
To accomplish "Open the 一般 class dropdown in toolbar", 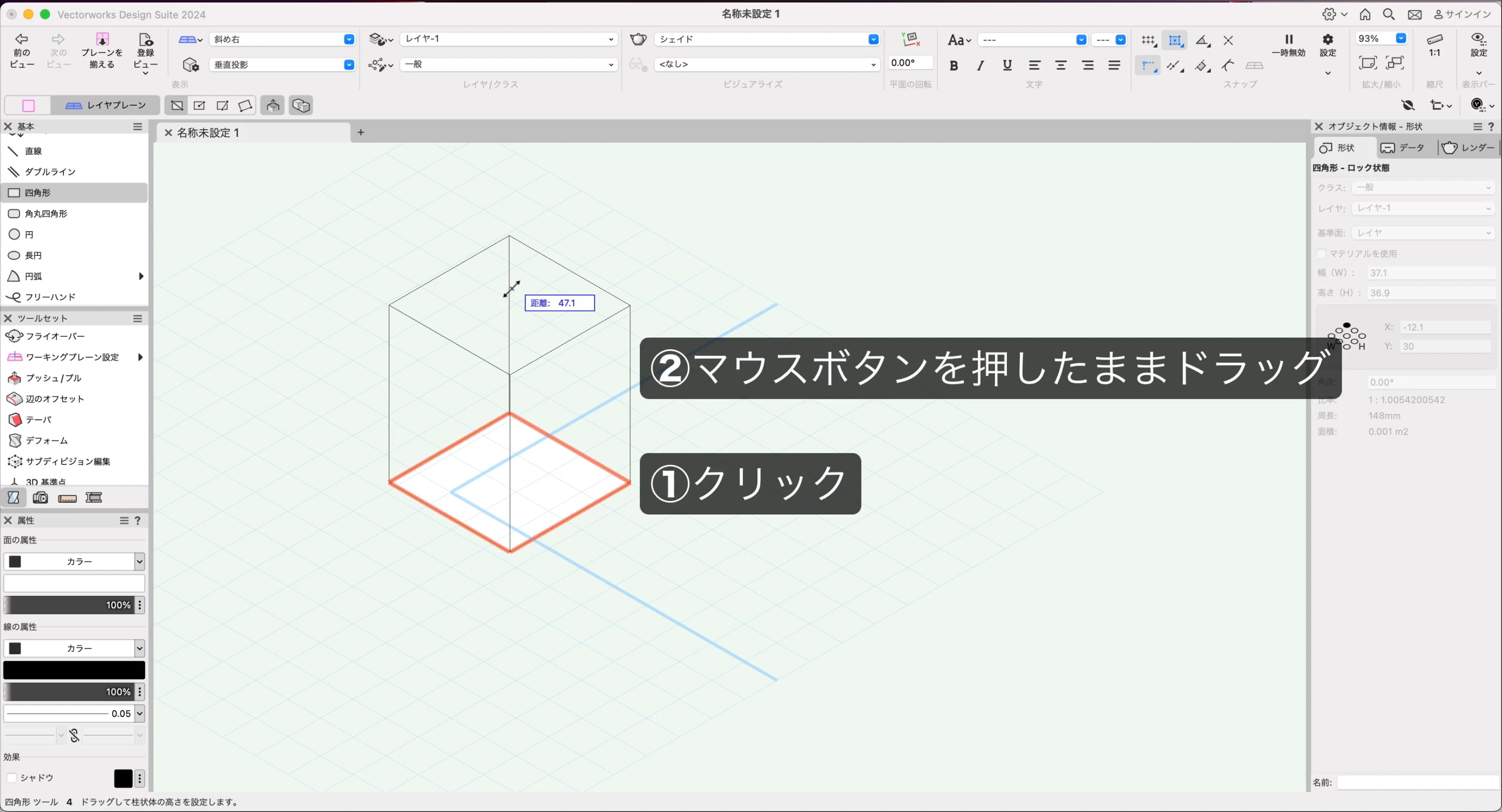I will tap(508, 64).
